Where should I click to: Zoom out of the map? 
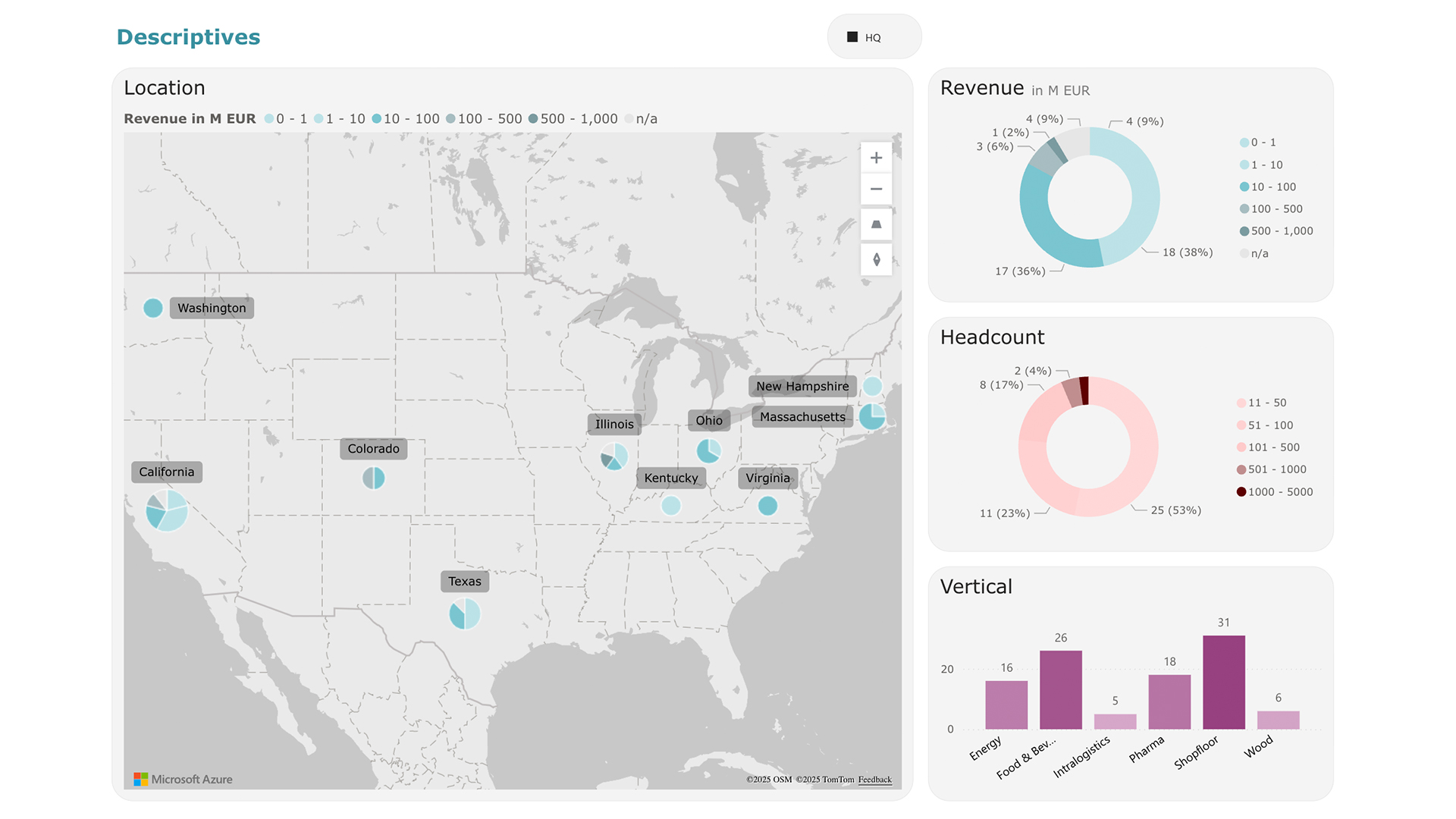click(876, 189)
